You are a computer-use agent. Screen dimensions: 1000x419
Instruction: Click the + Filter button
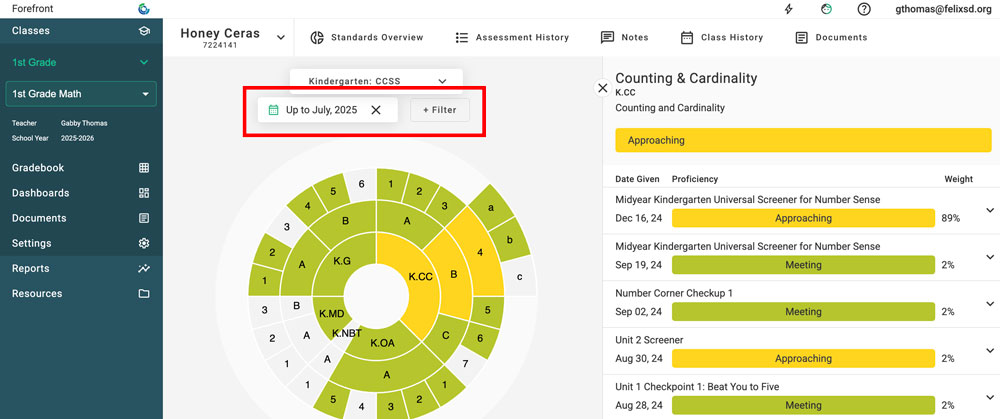point(439,110)
